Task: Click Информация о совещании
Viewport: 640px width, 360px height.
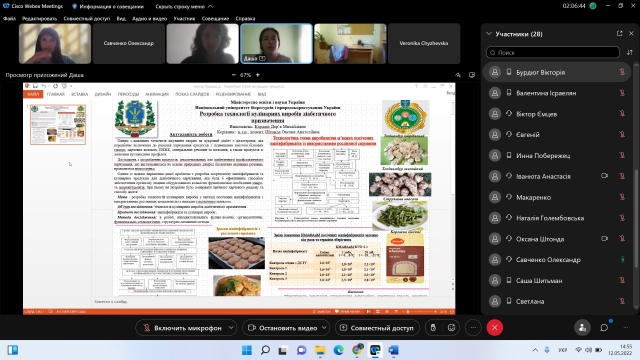Action: [108, 7]
